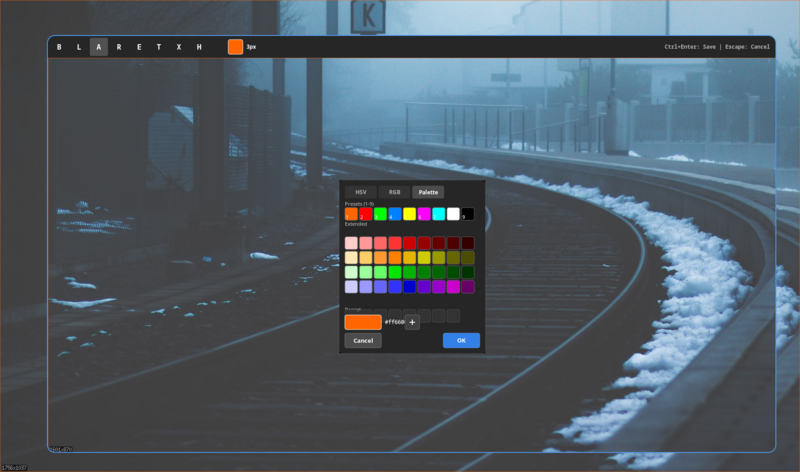Pick yellow preset number 5
This screenshot has height=472, width=800.
(x=409, y=214)
